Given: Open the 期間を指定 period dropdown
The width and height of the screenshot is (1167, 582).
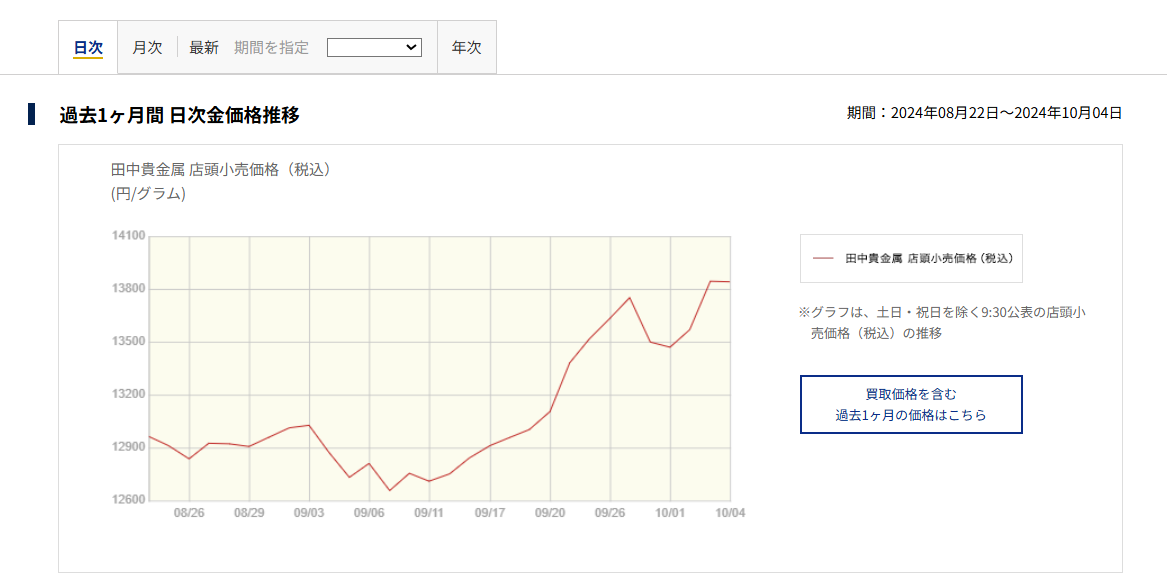Looking at the screenshot, I should tap(374, 47).
